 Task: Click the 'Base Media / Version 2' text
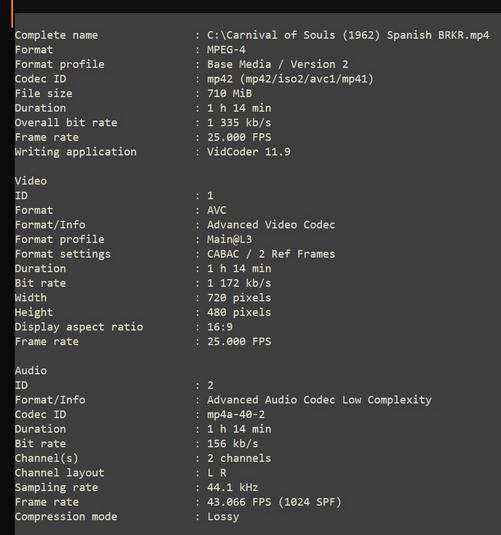coord(277,64)
